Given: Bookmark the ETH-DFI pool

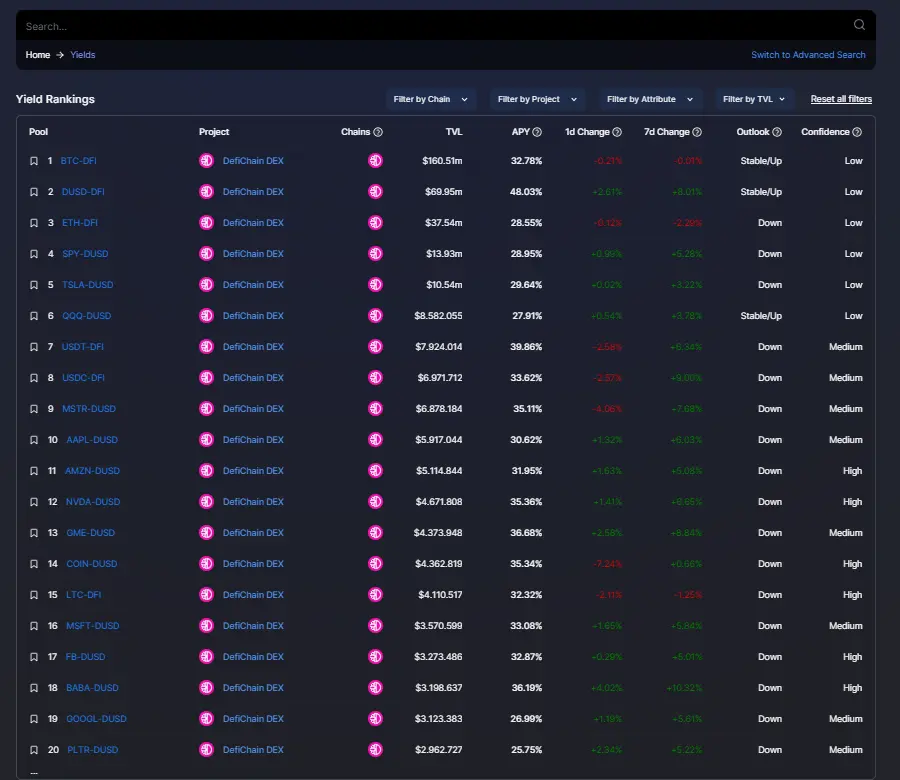Looking at the screenshot, I should tap(34, 223).
